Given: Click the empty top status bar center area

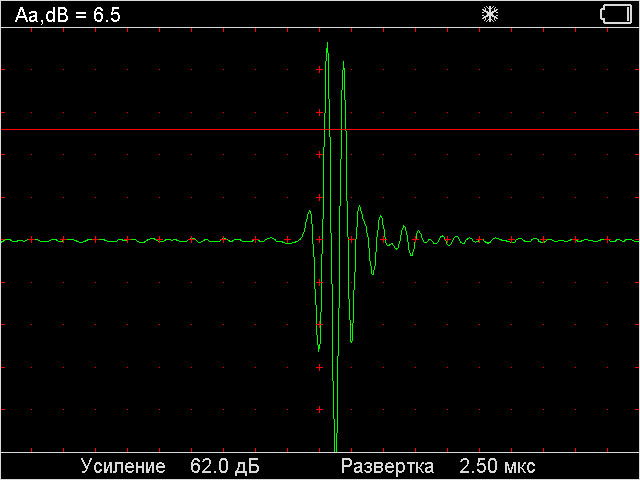Looking at the screenshot, I should point(300,14).
